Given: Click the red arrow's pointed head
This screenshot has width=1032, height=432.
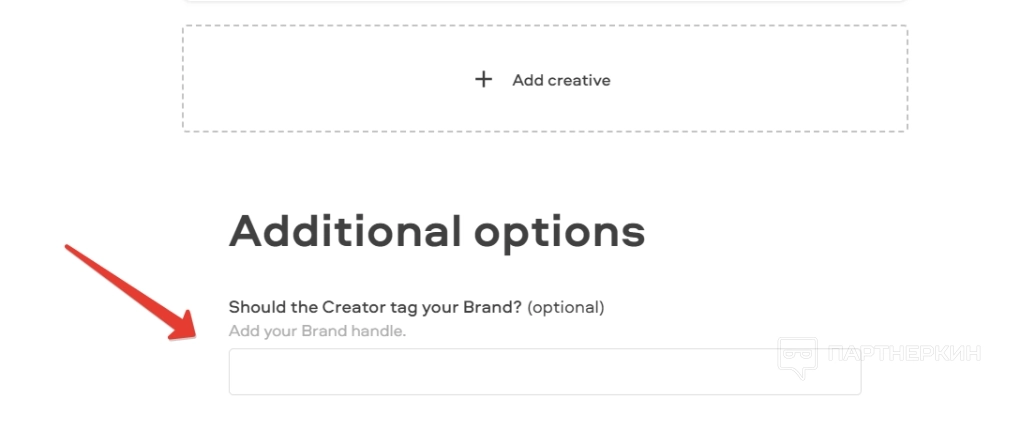Looking at the screenshot, I should tap(183, 331).
